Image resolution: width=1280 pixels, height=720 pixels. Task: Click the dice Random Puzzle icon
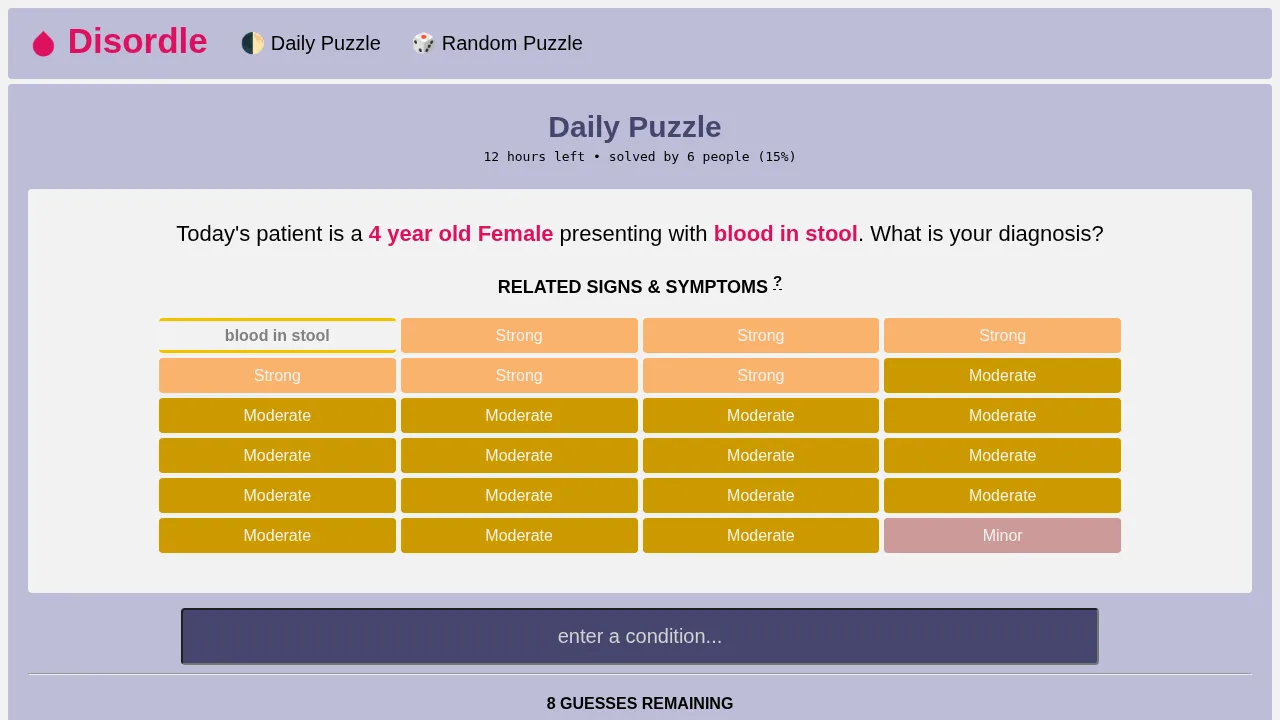click(424, 43)
